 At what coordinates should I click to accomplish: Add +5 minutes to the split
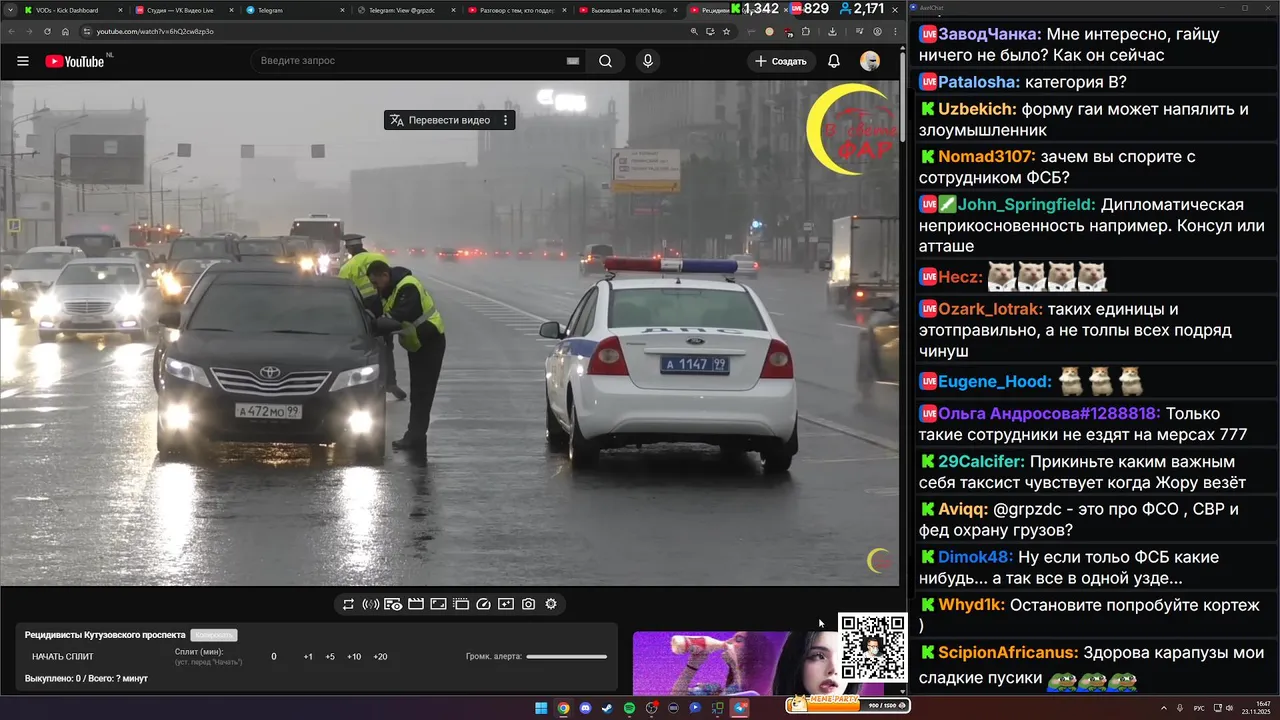330,657
